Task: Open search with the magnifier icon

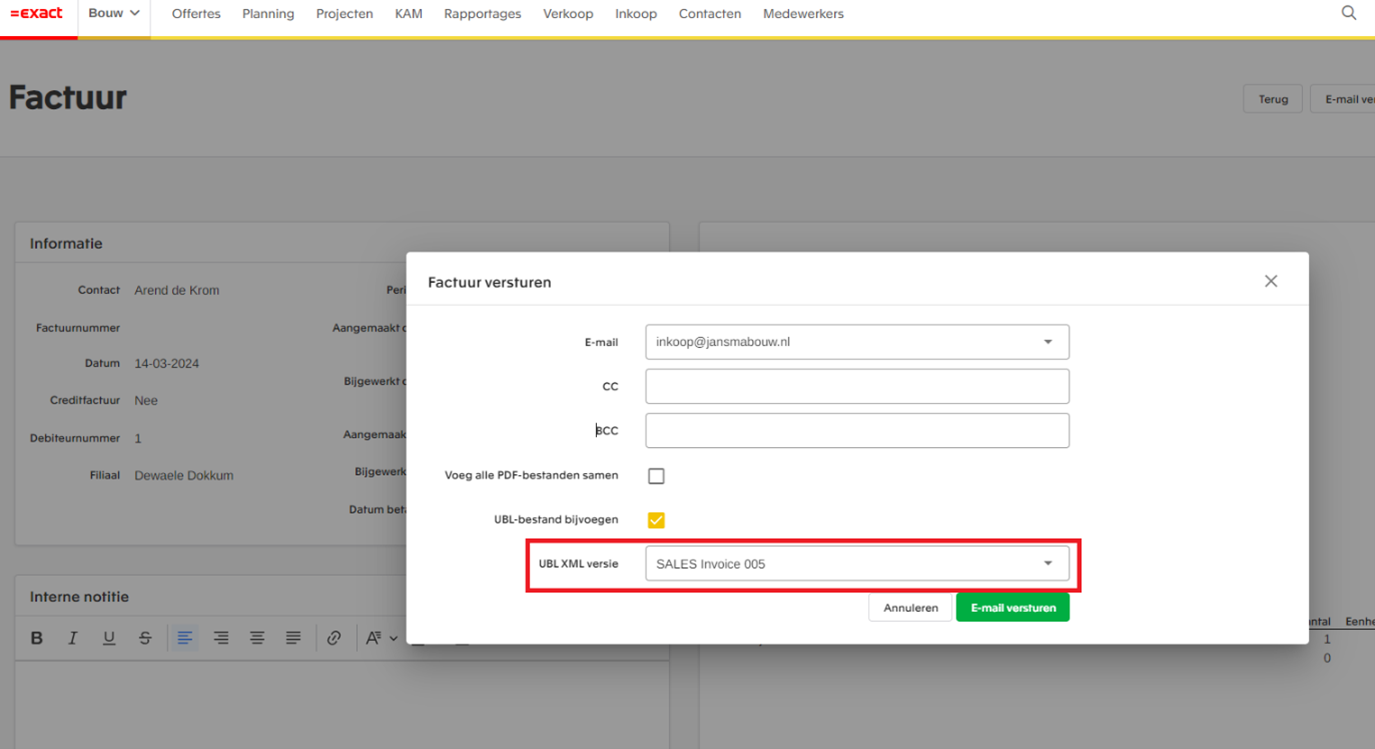Action: [x=1348, y=14]
